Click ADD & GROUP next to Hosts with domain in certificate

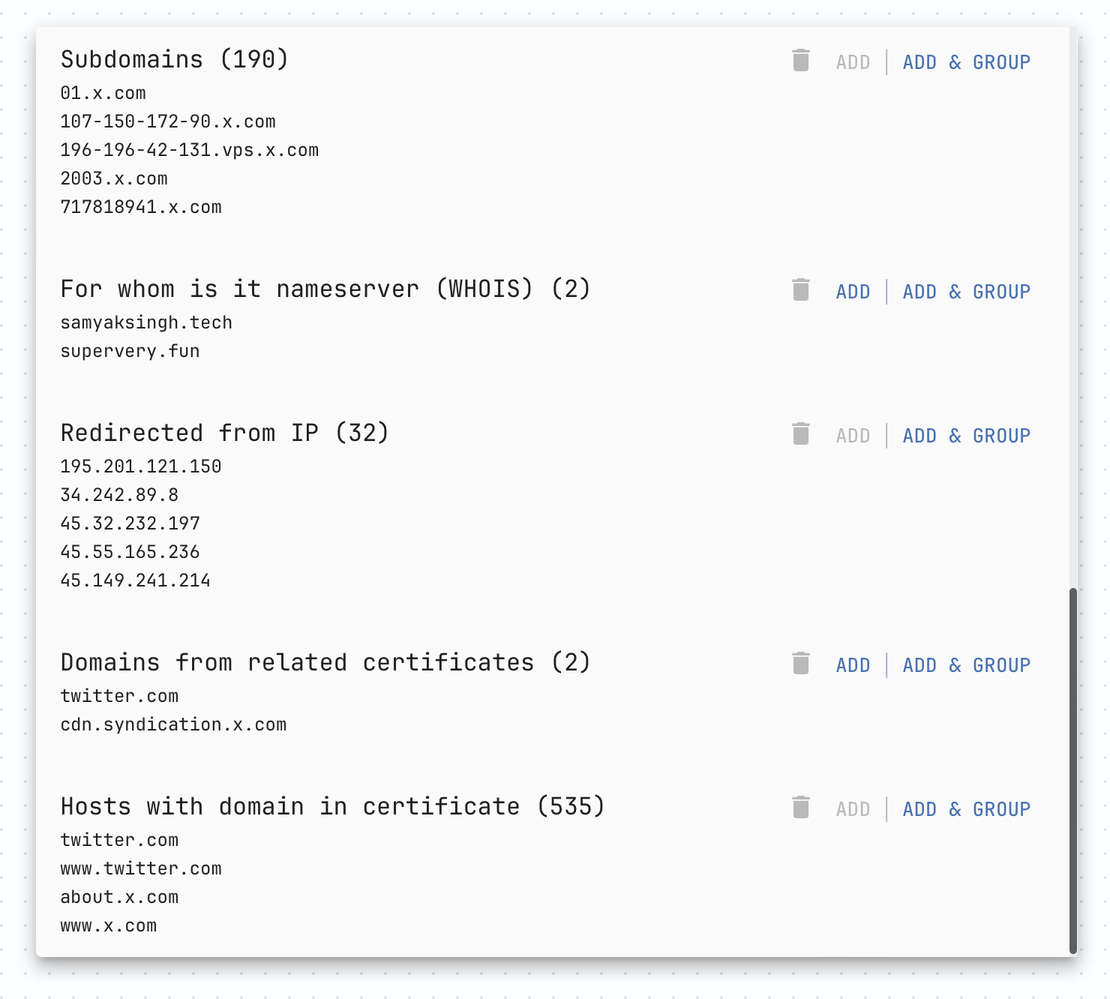pyautogui.click(x=966, y=808)
